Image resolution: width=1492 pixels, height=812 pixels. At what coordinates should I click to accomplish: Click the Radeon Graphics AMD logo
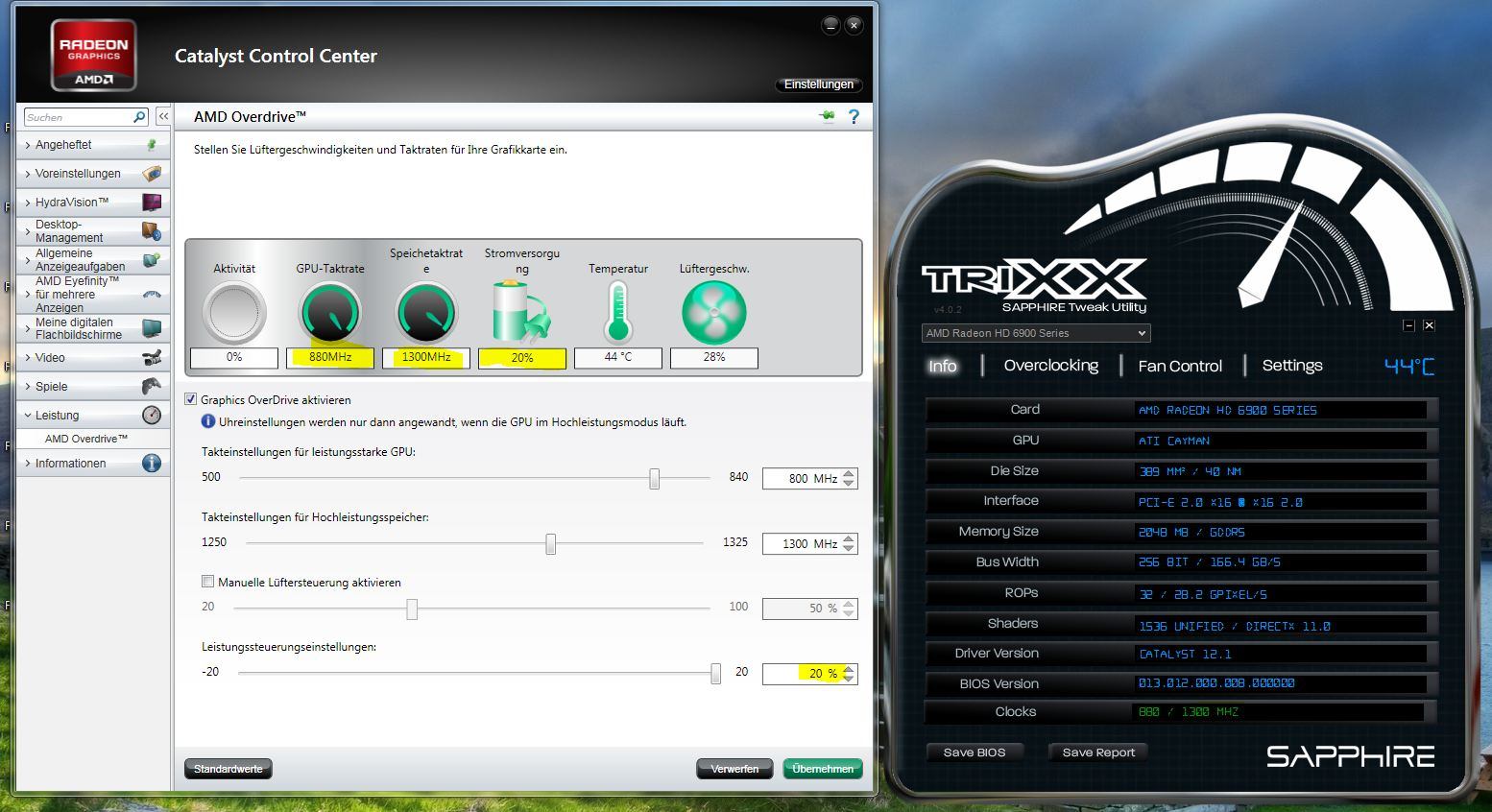[x=93, y=54]
